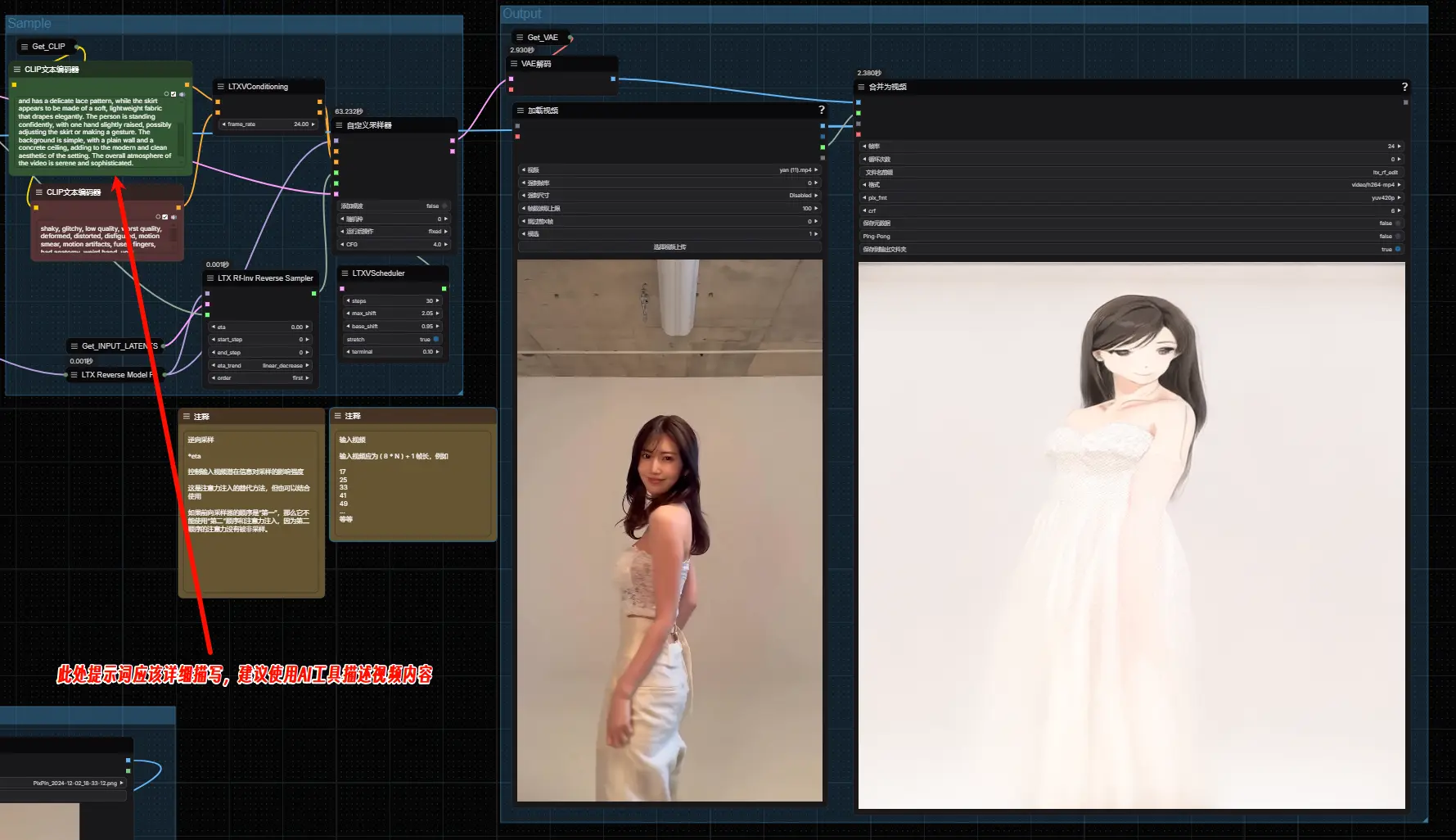This screenshot has width=1456, height=840.
Task: Open the help icon on 加载视频 node
Action: [x=821, y=110]
